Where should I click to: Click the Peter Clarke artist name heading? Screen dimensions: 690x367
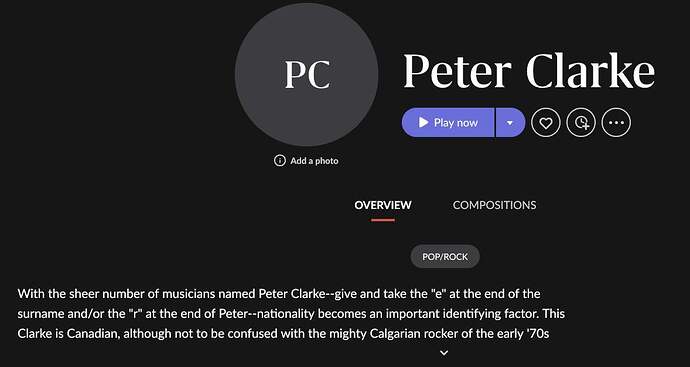tap(529, 71)
